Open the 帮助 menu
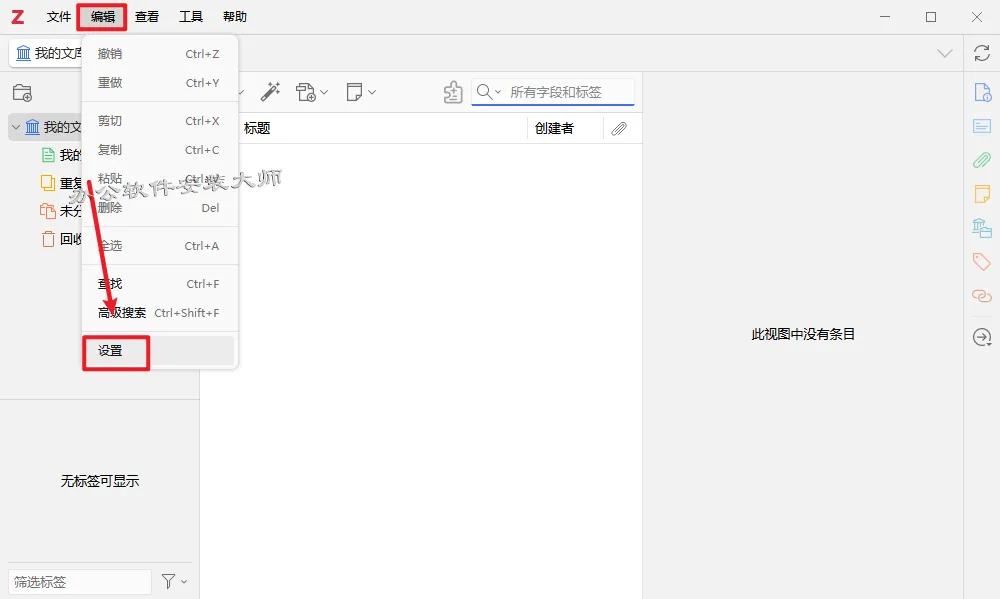Image resolution: width=1000 pixels, height=599 pixels. tap(235, 17)
